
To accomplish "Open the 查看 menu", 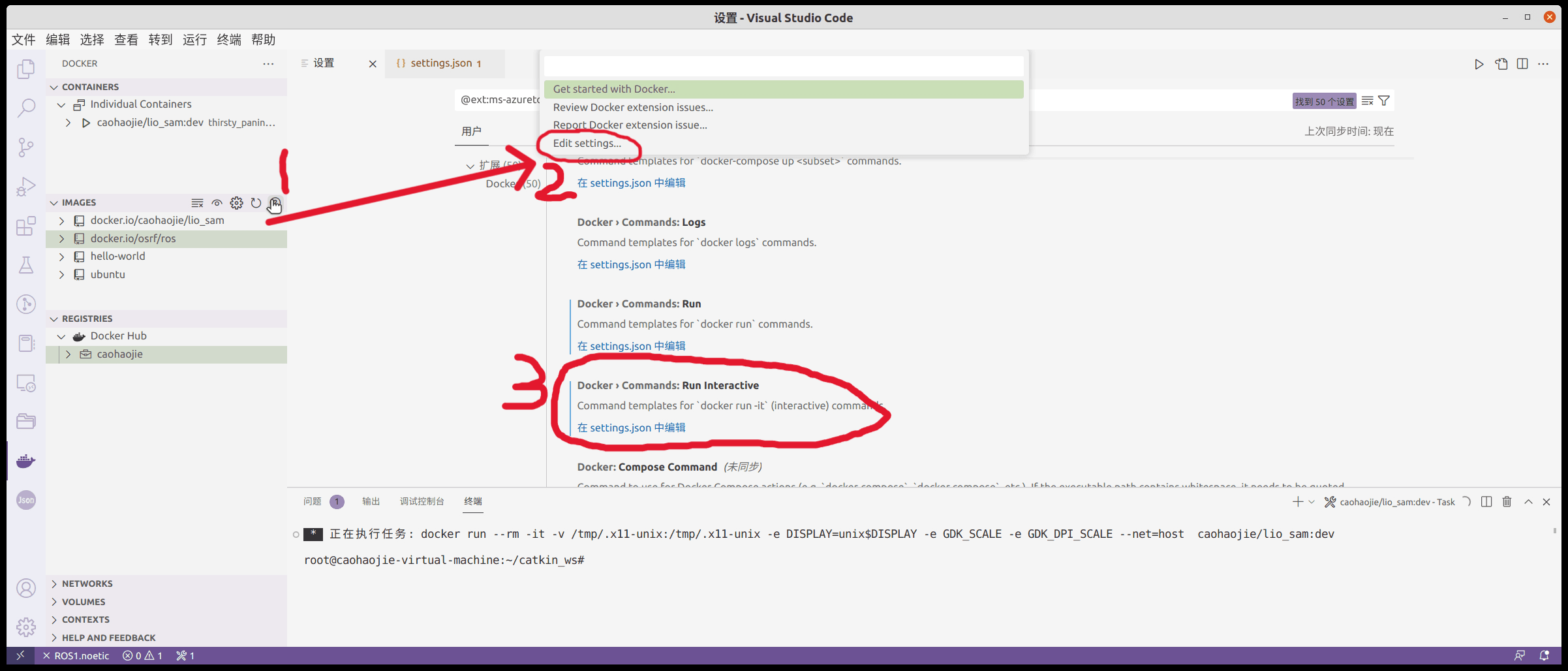I will click(126, 40).
